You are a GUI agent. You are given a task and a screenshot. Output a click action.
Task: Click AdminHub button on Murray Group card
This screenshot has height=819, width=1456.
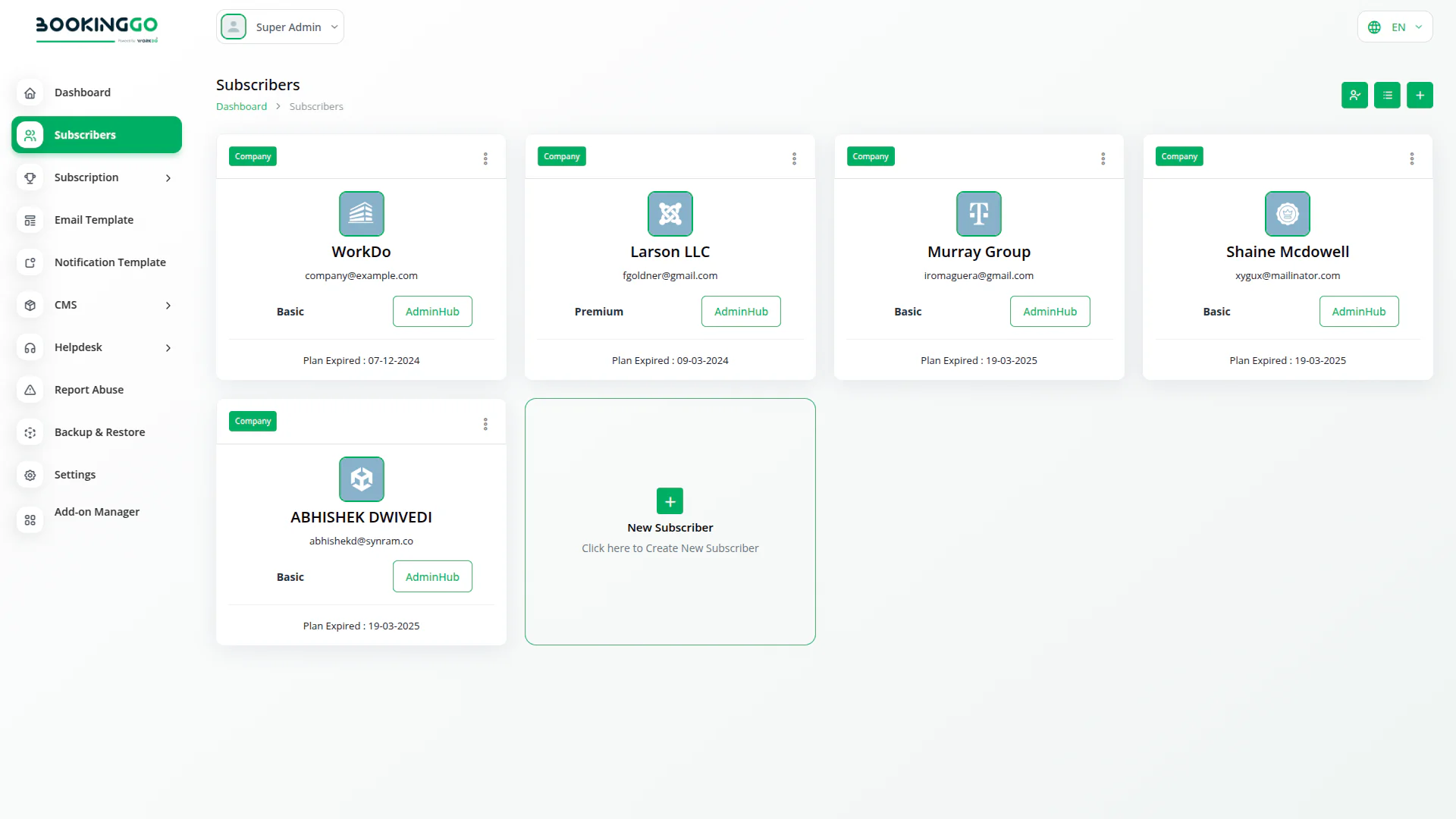coord(1050,312)
